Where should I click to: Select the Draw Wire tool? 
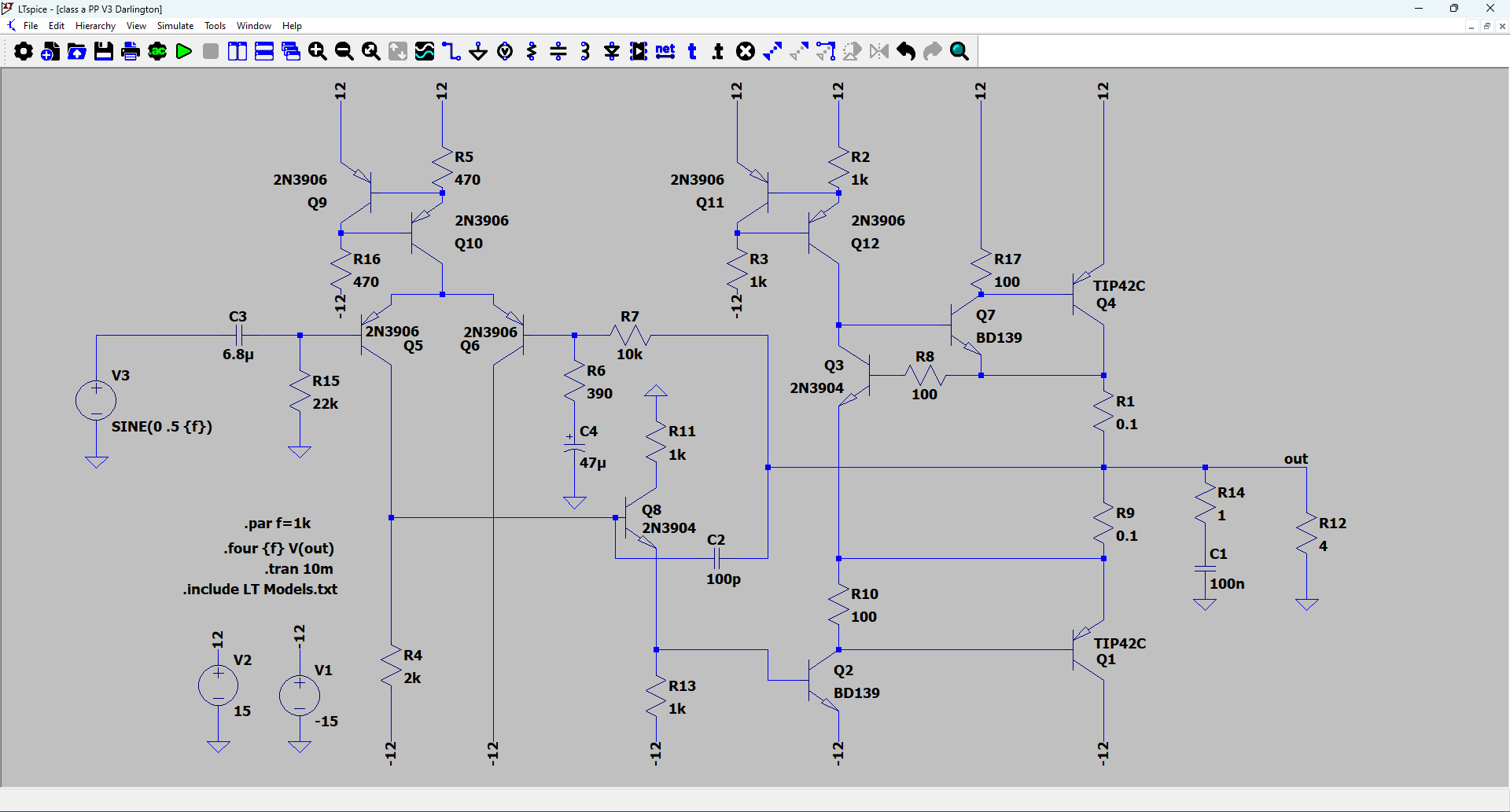[x=451, y=52]
